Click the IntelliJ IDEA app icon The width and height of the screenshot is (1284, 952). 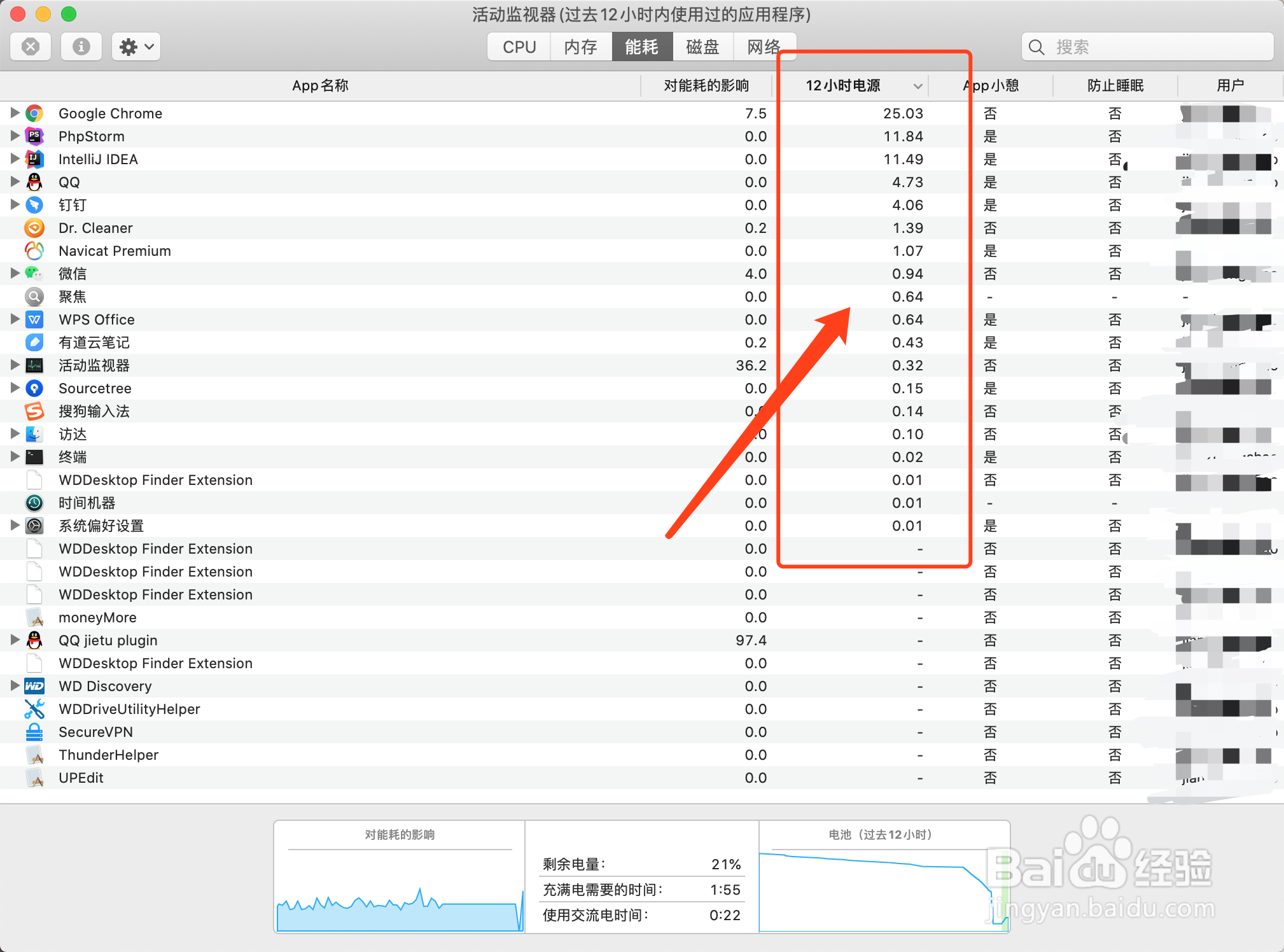click(x=34, y=159)
